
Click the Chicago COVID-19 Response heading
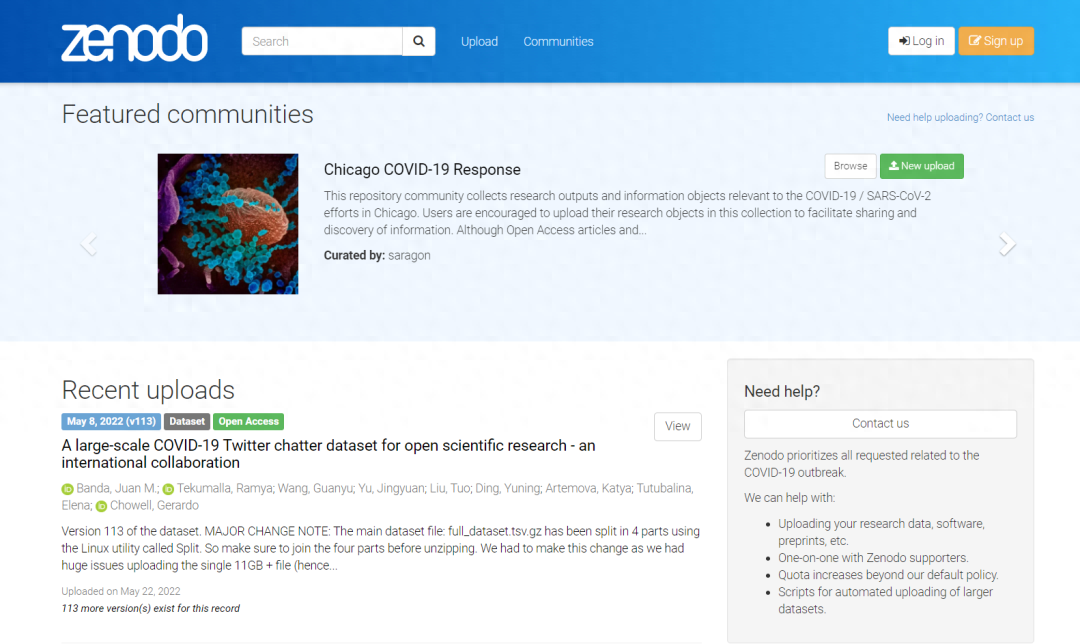click(x=422, y=169)
